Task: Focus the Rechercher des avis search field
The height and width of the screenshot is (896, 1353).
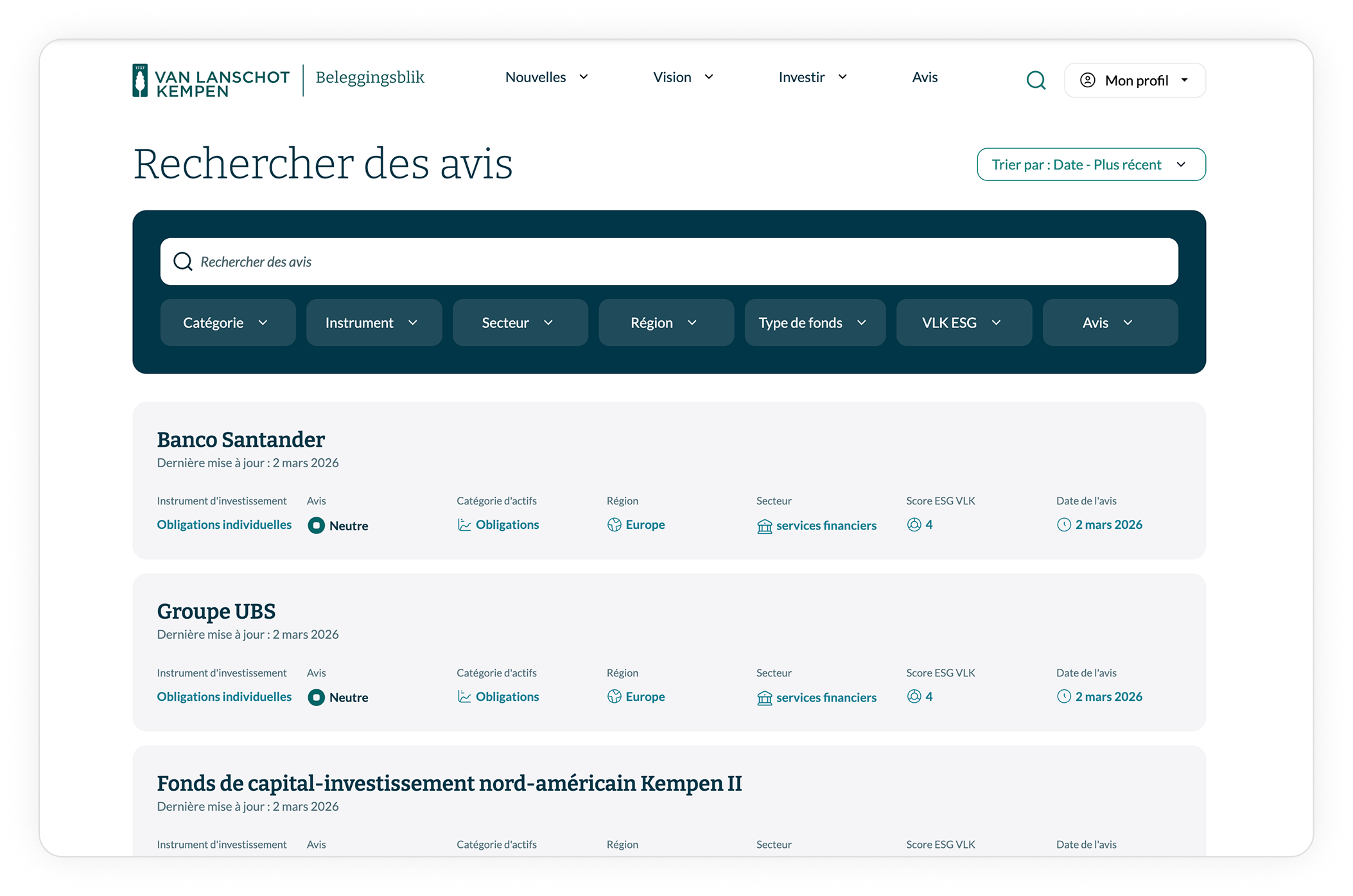Action: [x=668, y=262]
